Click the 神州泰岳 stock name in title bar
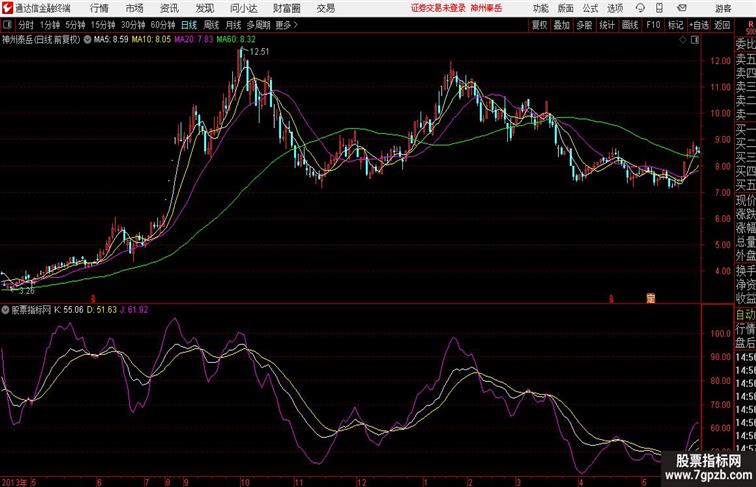The height and width of the screenshot is (487, 756). point(486,8)
